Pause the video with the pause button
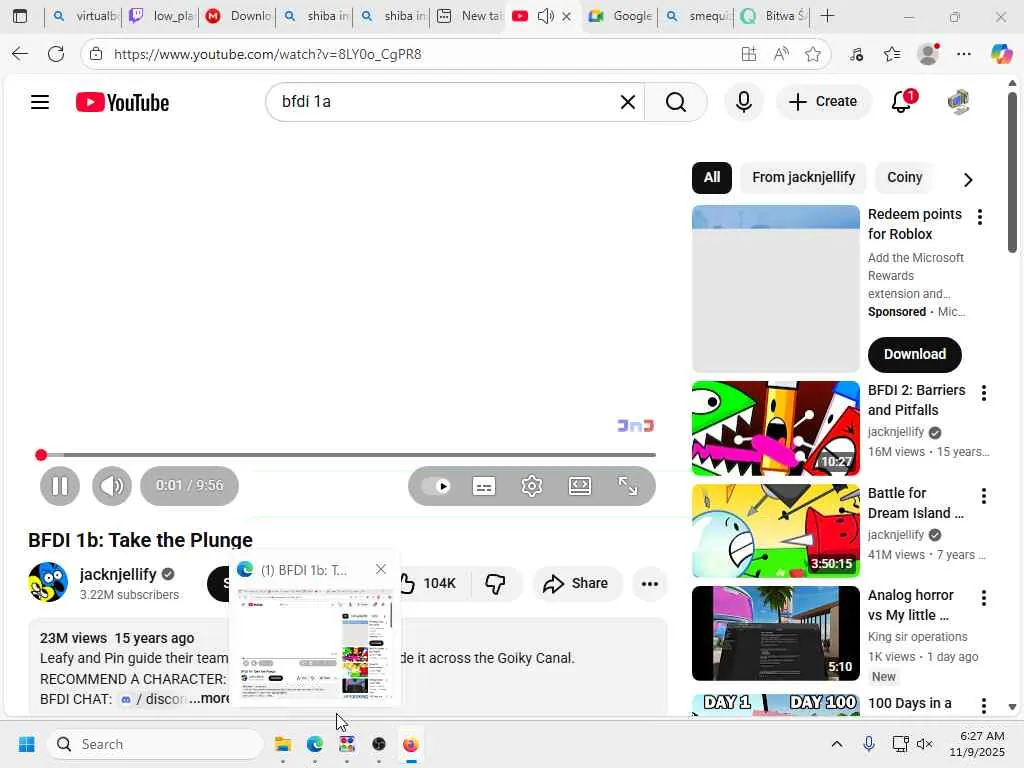1024x768 pixels. click(x=59, y=486)
